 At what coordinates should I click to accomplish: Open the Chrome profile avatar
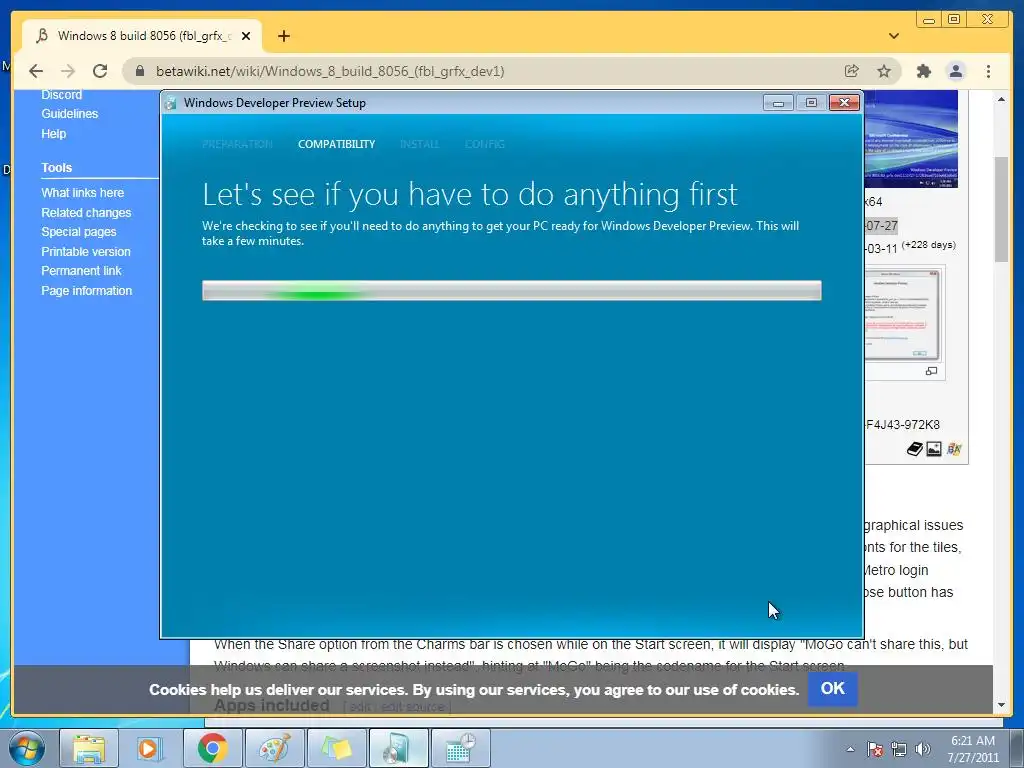[x=956, y=71]
